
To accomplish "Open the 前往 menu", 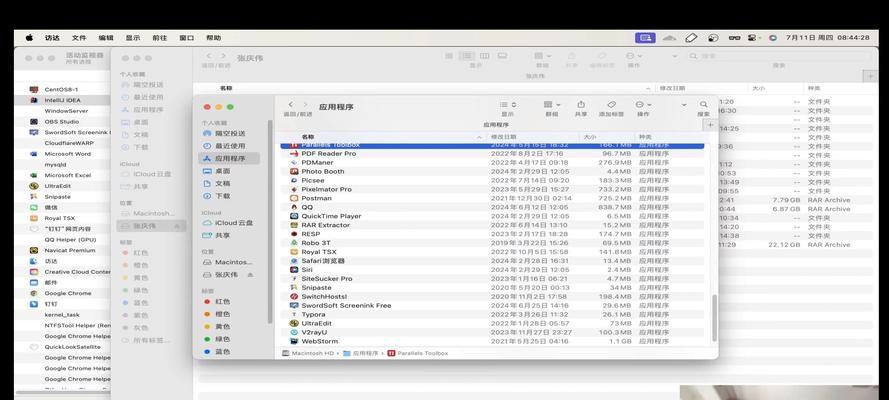I will pos(160,38).
